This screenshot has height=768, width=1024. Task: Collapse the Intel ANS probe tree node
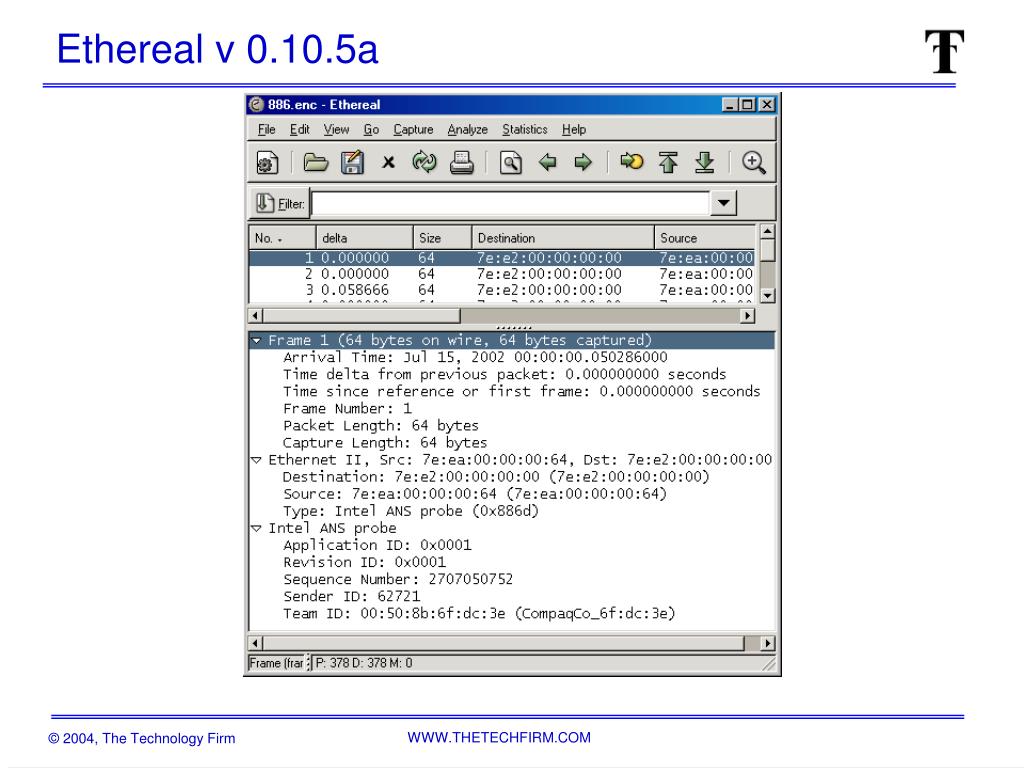257,528
